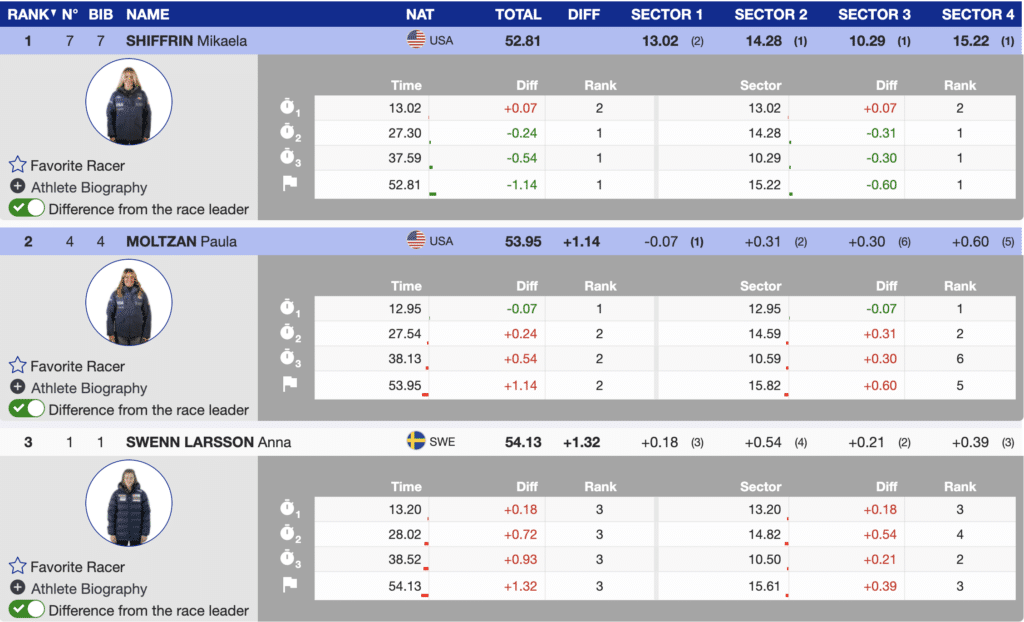
Task: Click the TOTAL column header
Action: click(x=518, y=14)
